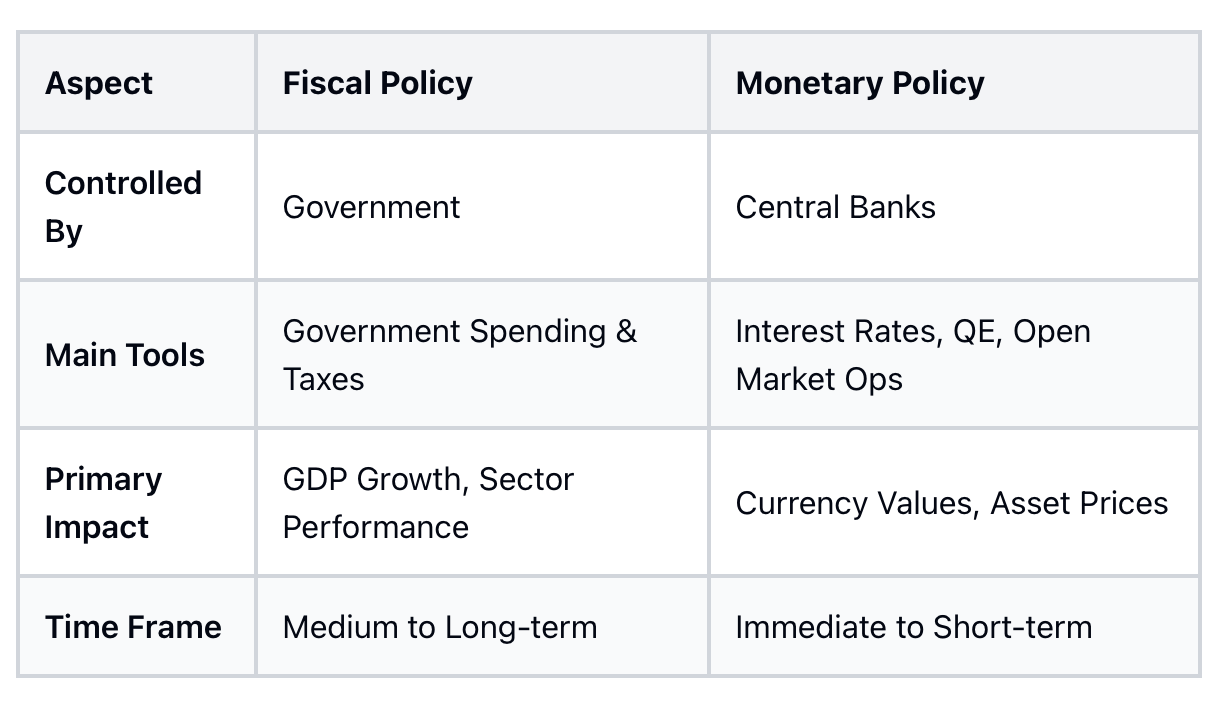This screenshot has height=709, width=1219.
Task: Click the Primary Impact row label
Action: [137, 502]
